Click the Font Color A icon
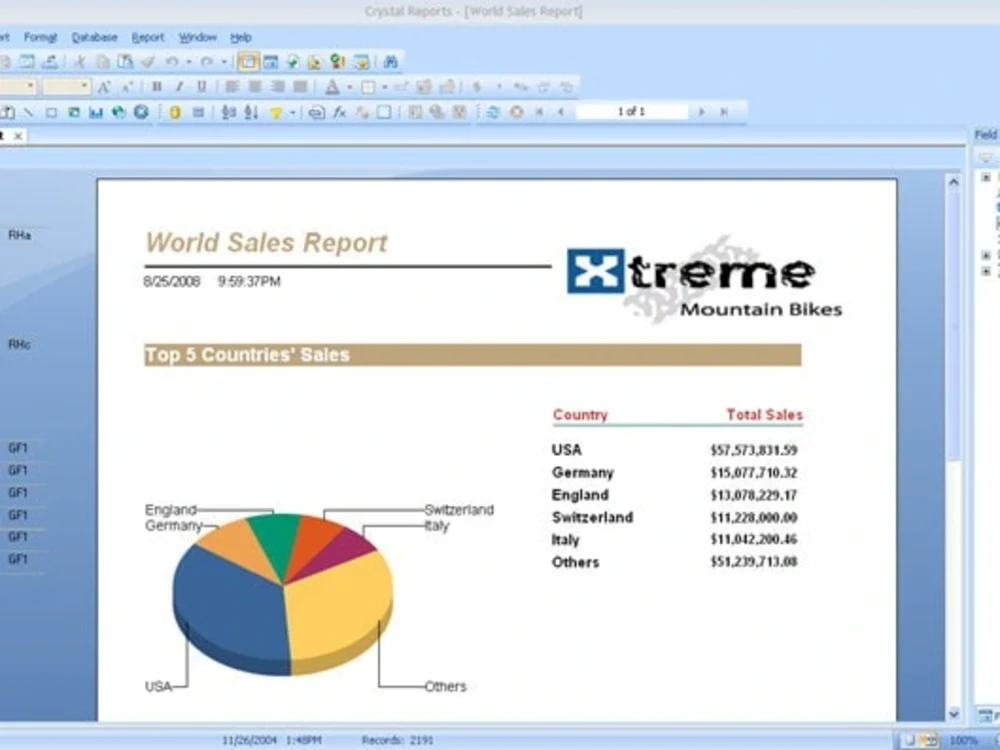 (x=332, y=87)
